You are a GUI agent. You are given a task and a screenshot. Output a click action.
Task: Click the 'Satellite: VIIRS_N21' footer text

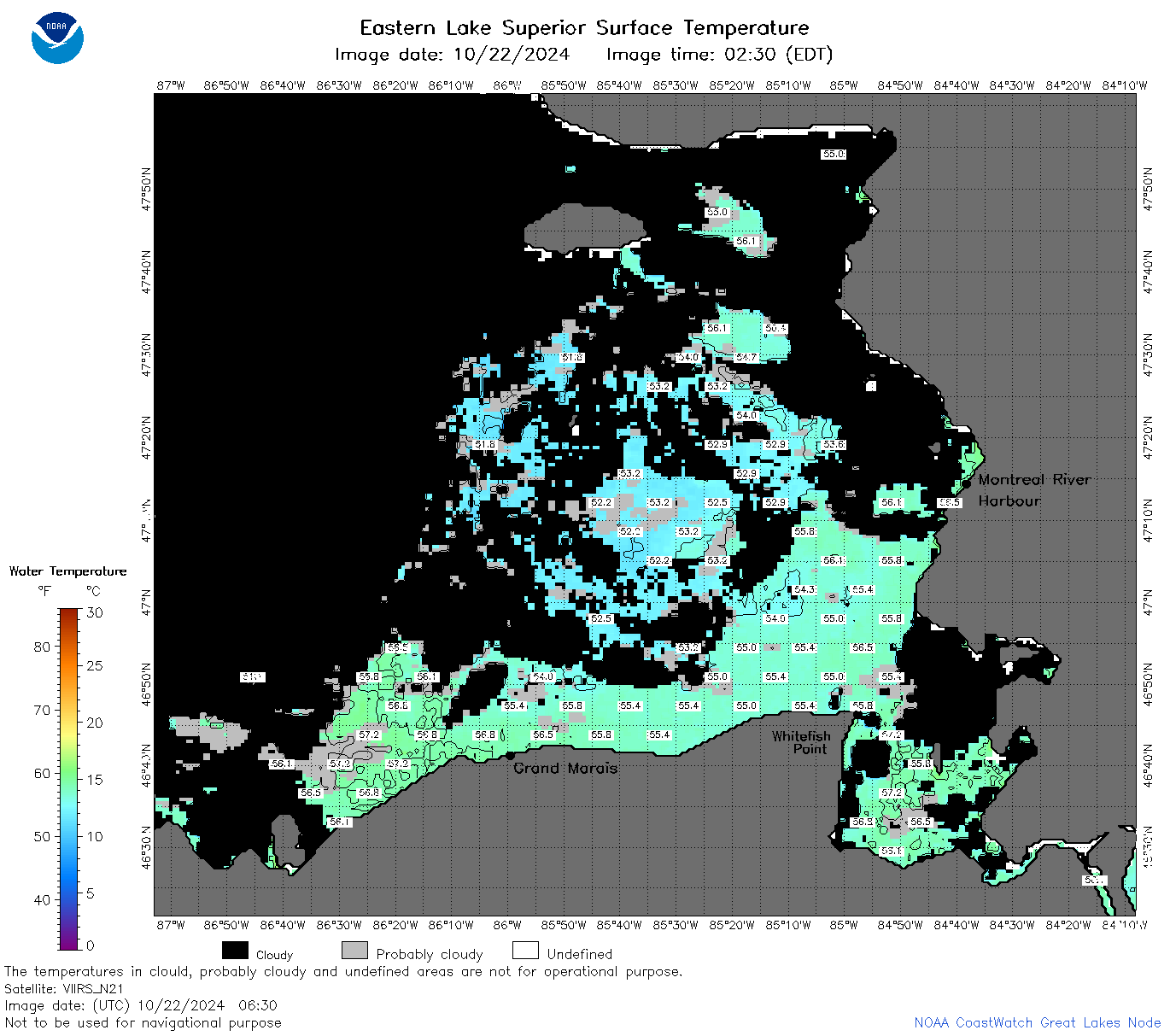click(x=64, y=989)
